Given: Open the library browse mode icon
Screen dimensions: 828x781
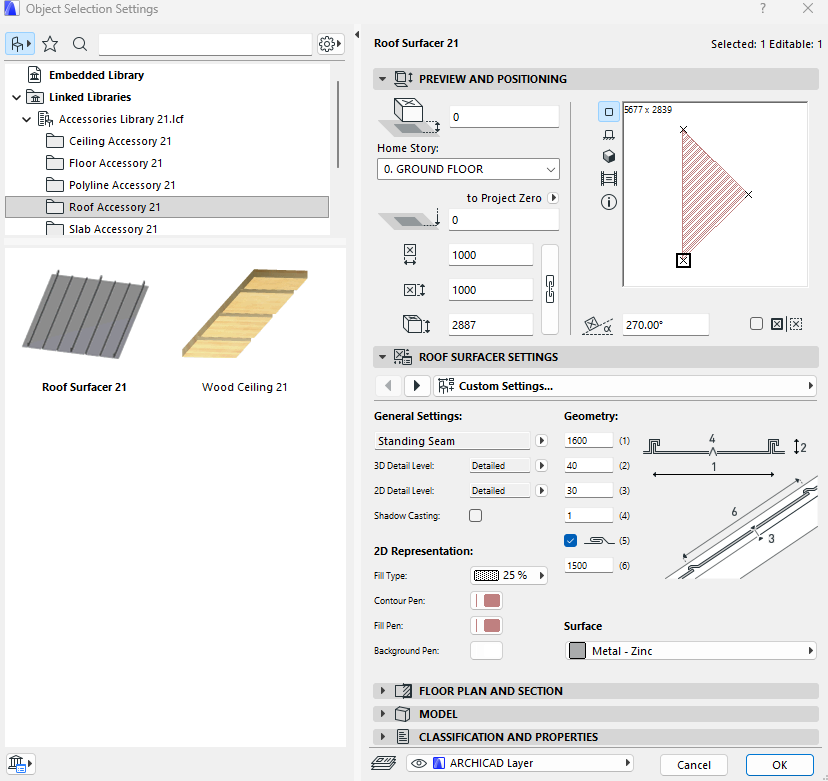Looking at the screenshot, I should (20, 44).
